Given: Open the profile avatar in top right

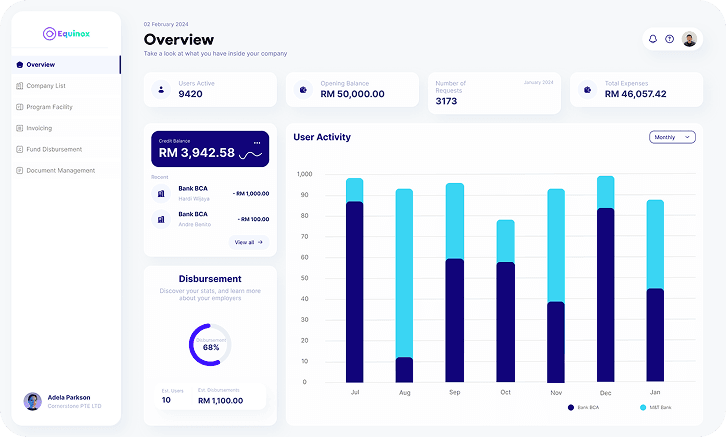Looking at the screenshot, I should tap(689, 39).
